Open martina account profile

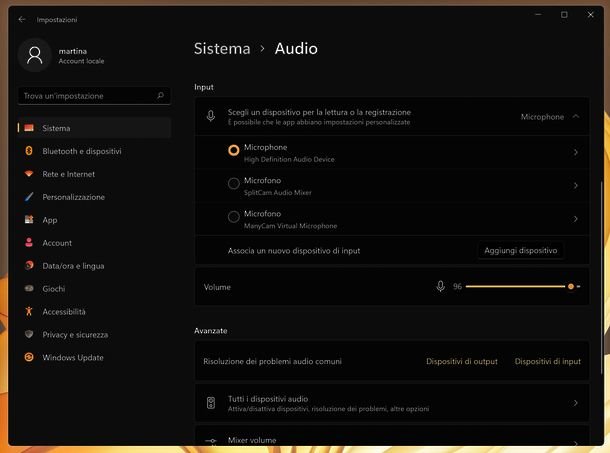point(62,55)
